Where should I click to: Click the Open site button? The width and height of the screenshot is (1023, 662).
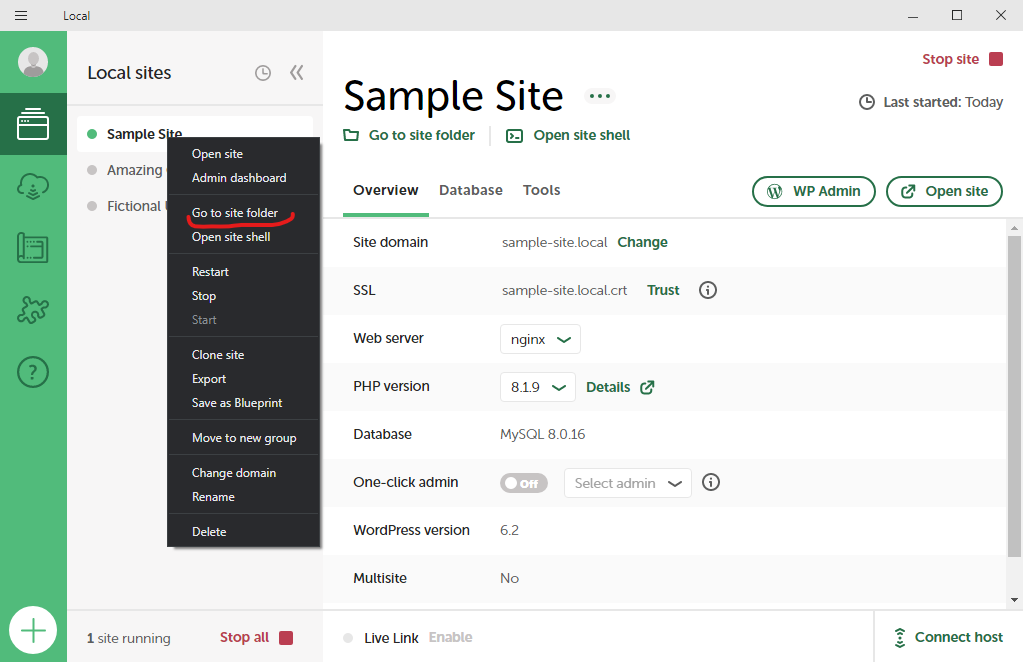click(944, 191)
